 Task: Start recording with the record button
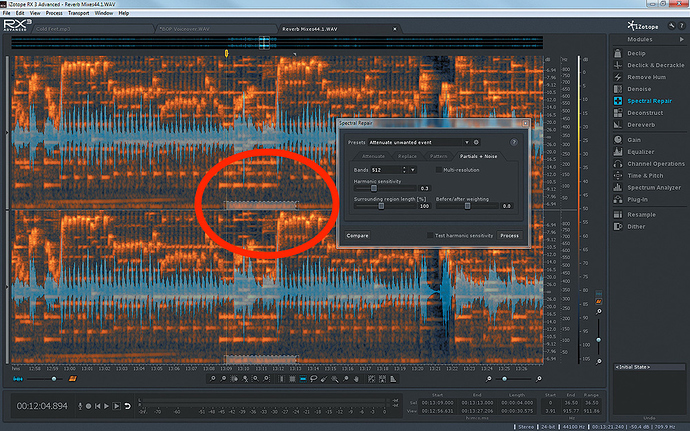[x=88, y=406]
